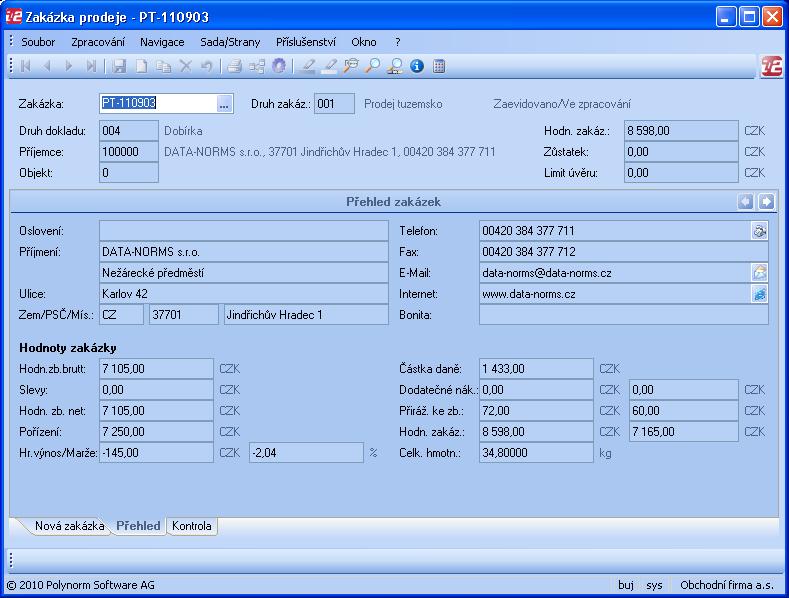
Task: Open the Navigace menu
Action: pyautogui.click(x=162, y=42)
